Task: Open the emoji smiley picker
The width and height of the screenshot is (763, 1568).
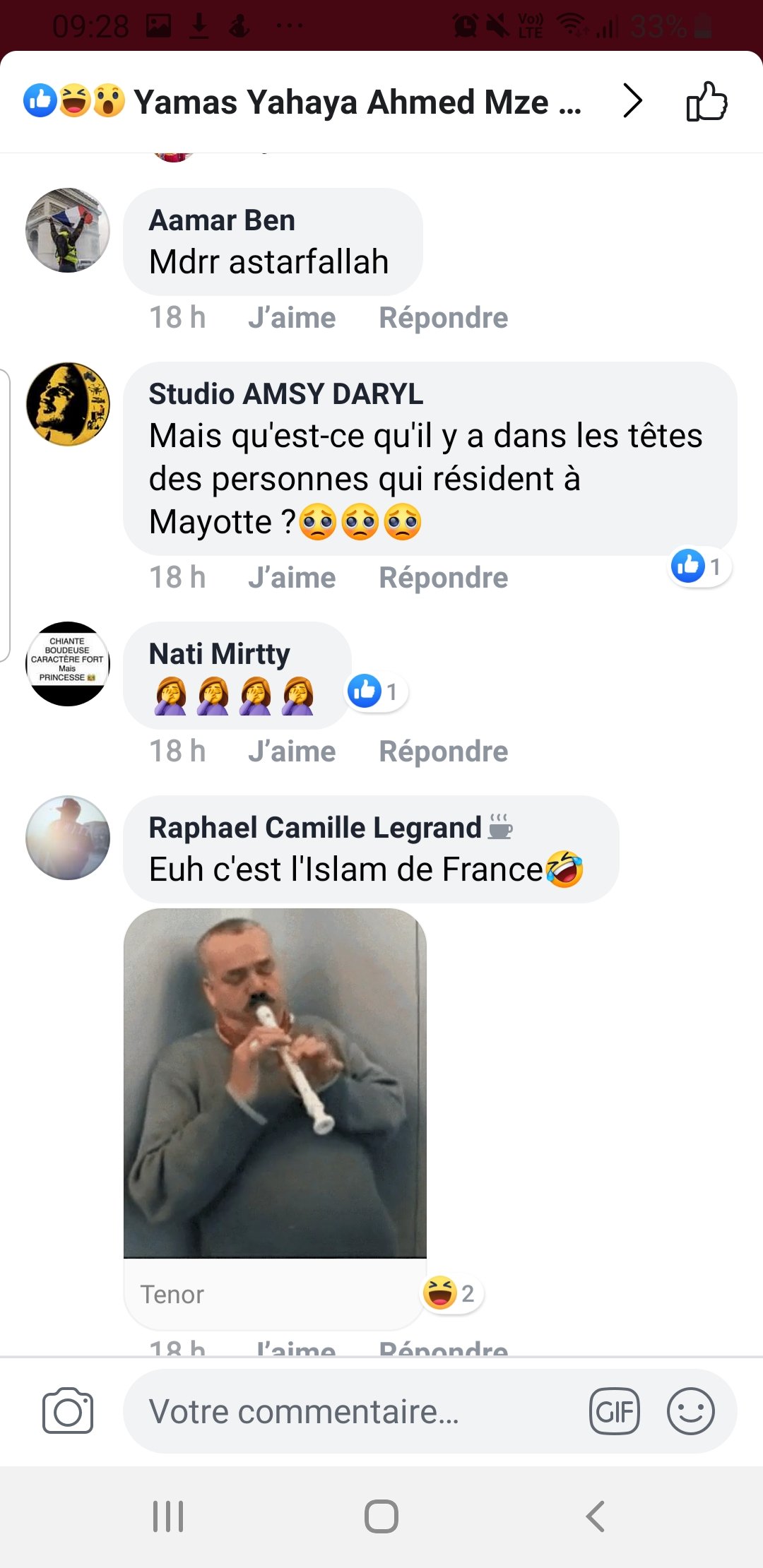Action: 690,1411
